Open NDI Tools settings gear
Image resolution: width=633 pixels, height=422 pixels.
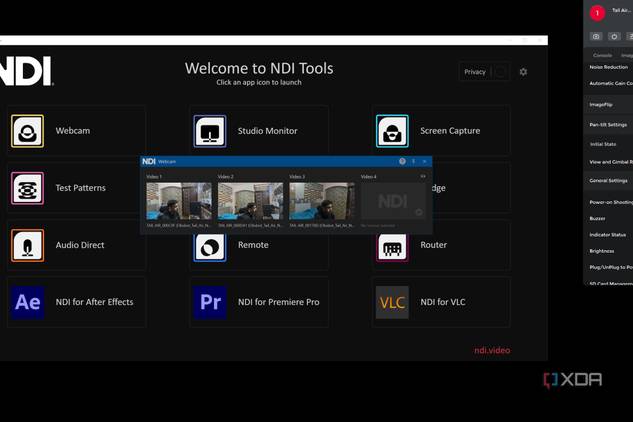523,72
